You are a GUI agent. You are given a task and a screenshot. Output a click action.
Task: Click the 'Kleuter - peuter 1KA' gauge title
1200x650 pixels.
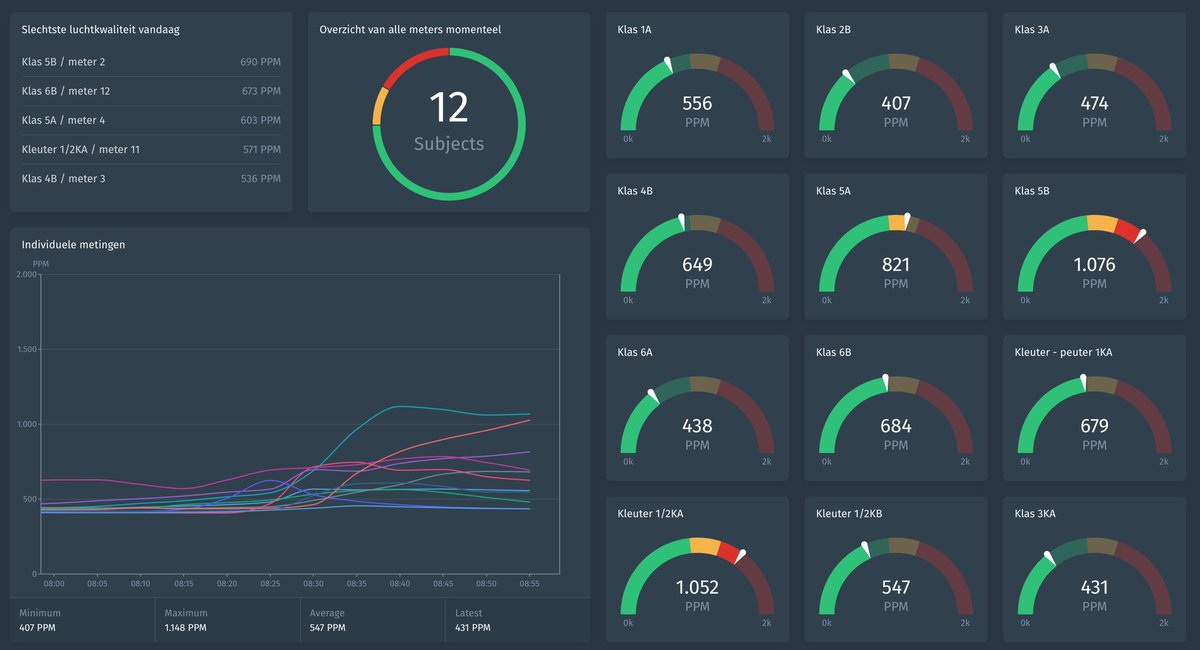(x=1063, y=352)
